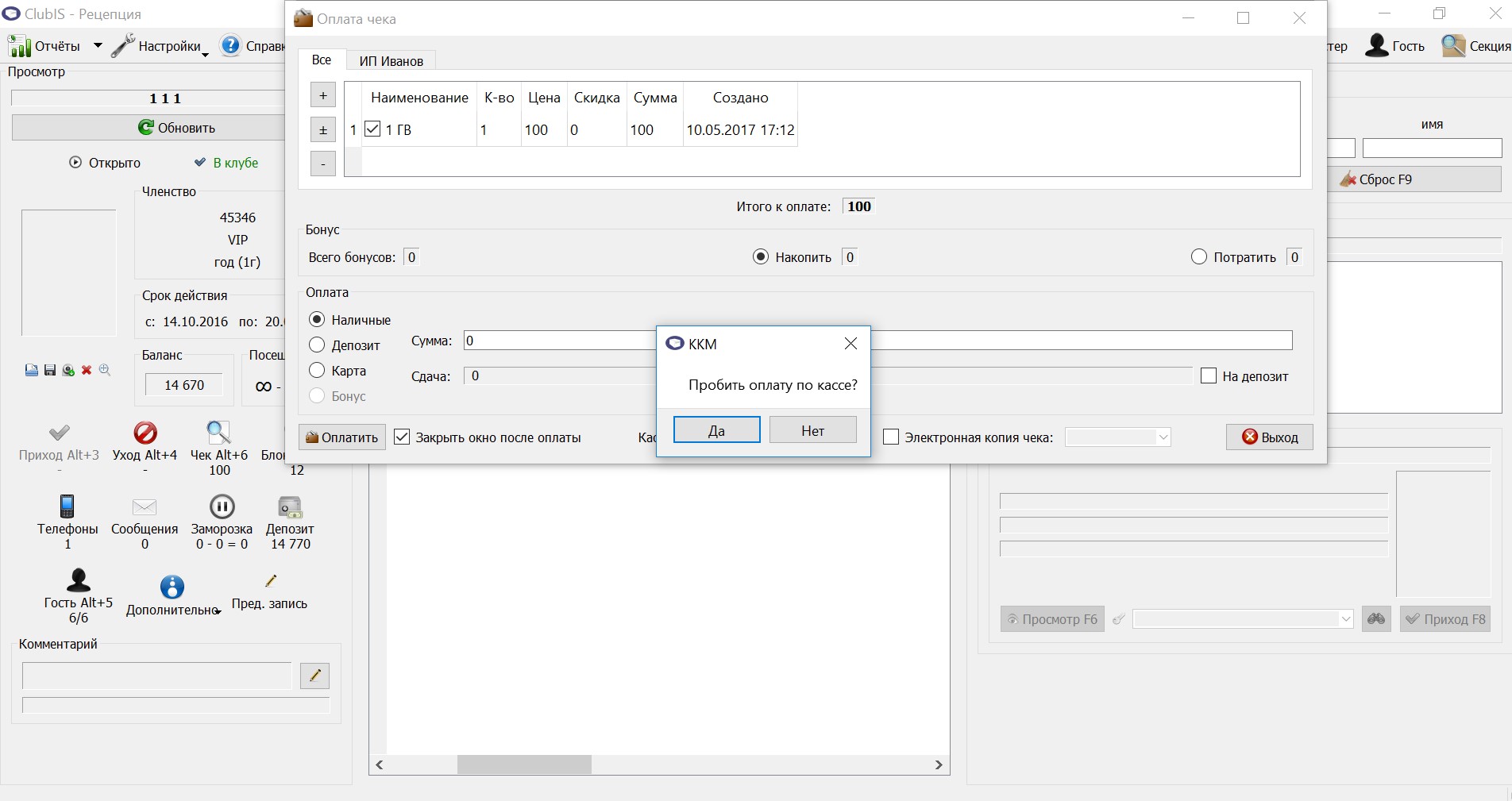Click the Сумма payment input field

[878, 341]
